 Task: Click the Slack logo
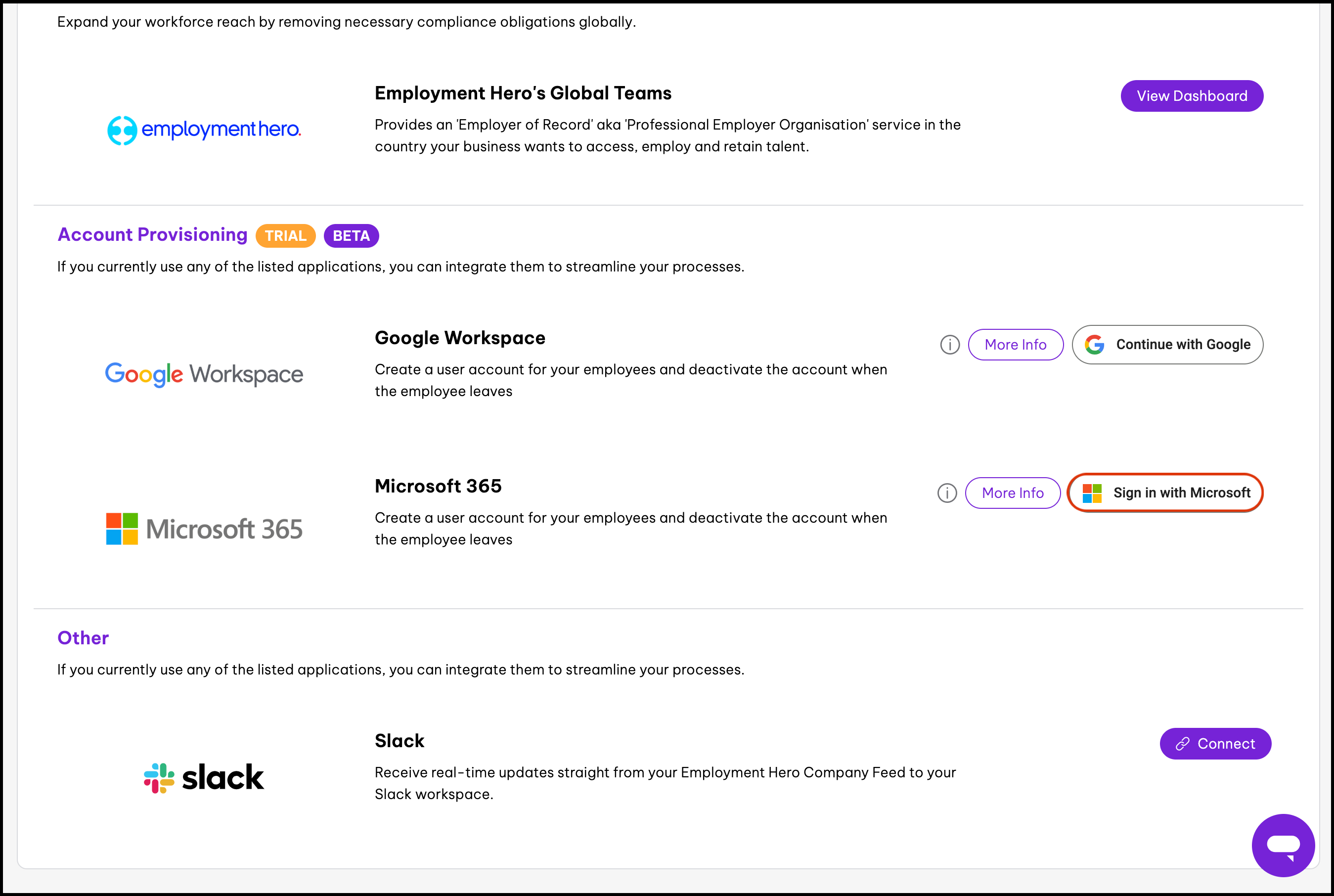coord(204,778)
